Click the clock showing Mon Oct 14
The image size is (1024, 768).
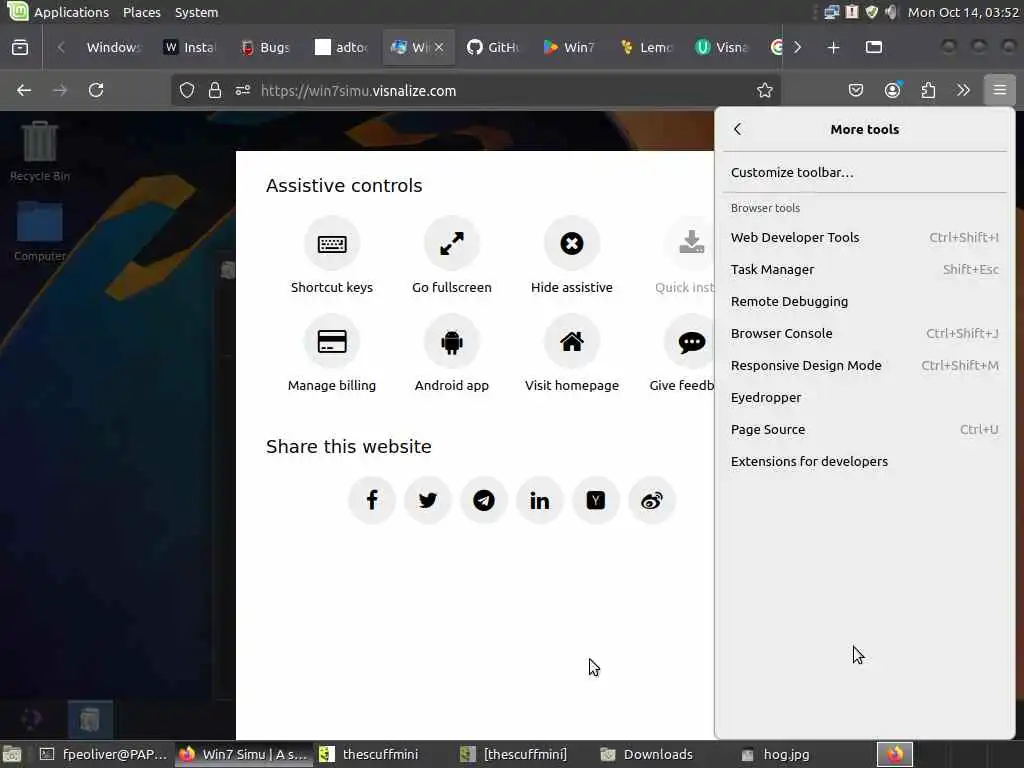[x=963, y=12]
